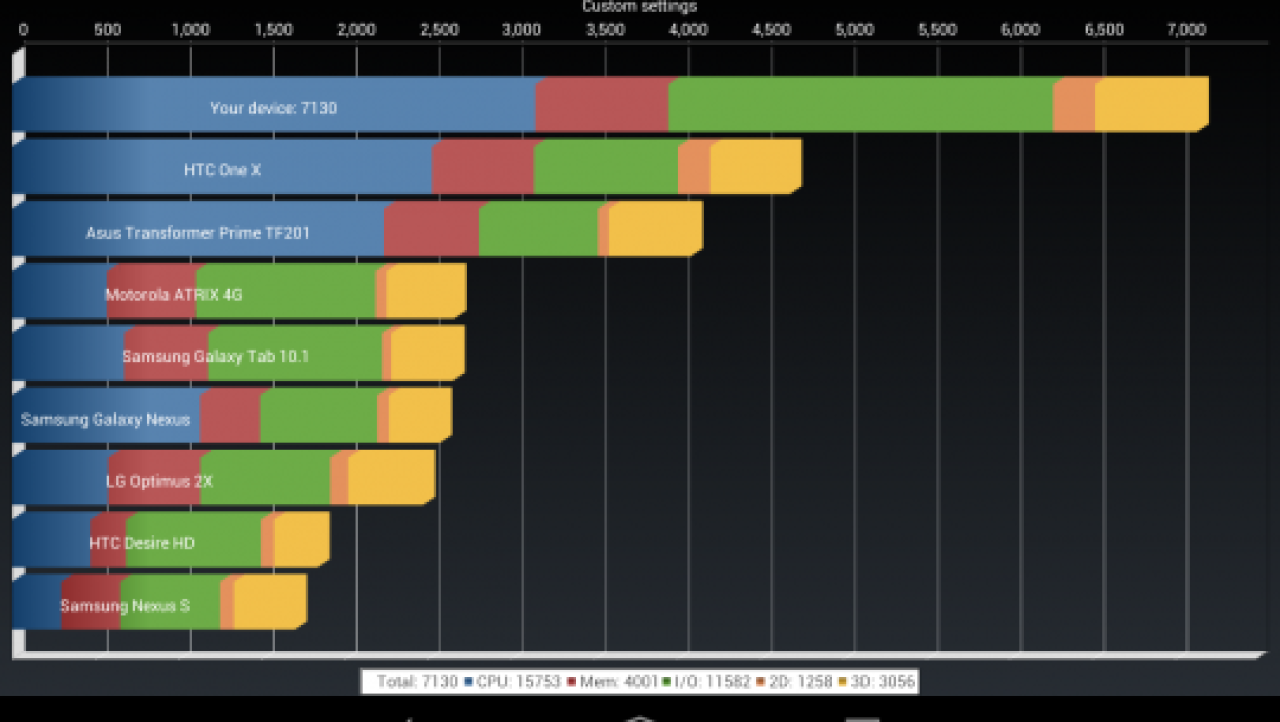Click the "0" axis tick label
This screenshot has width=1280, height=722.
point(23,30)
